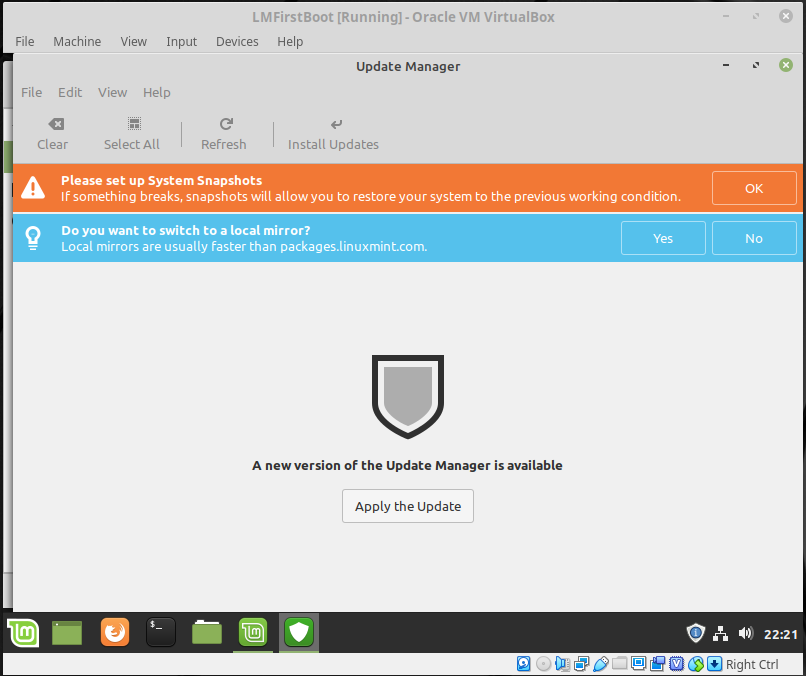This screenshot has width=806, height=676.
Task: Open the Update Manager File menu
Action: (x=31, y=93)
